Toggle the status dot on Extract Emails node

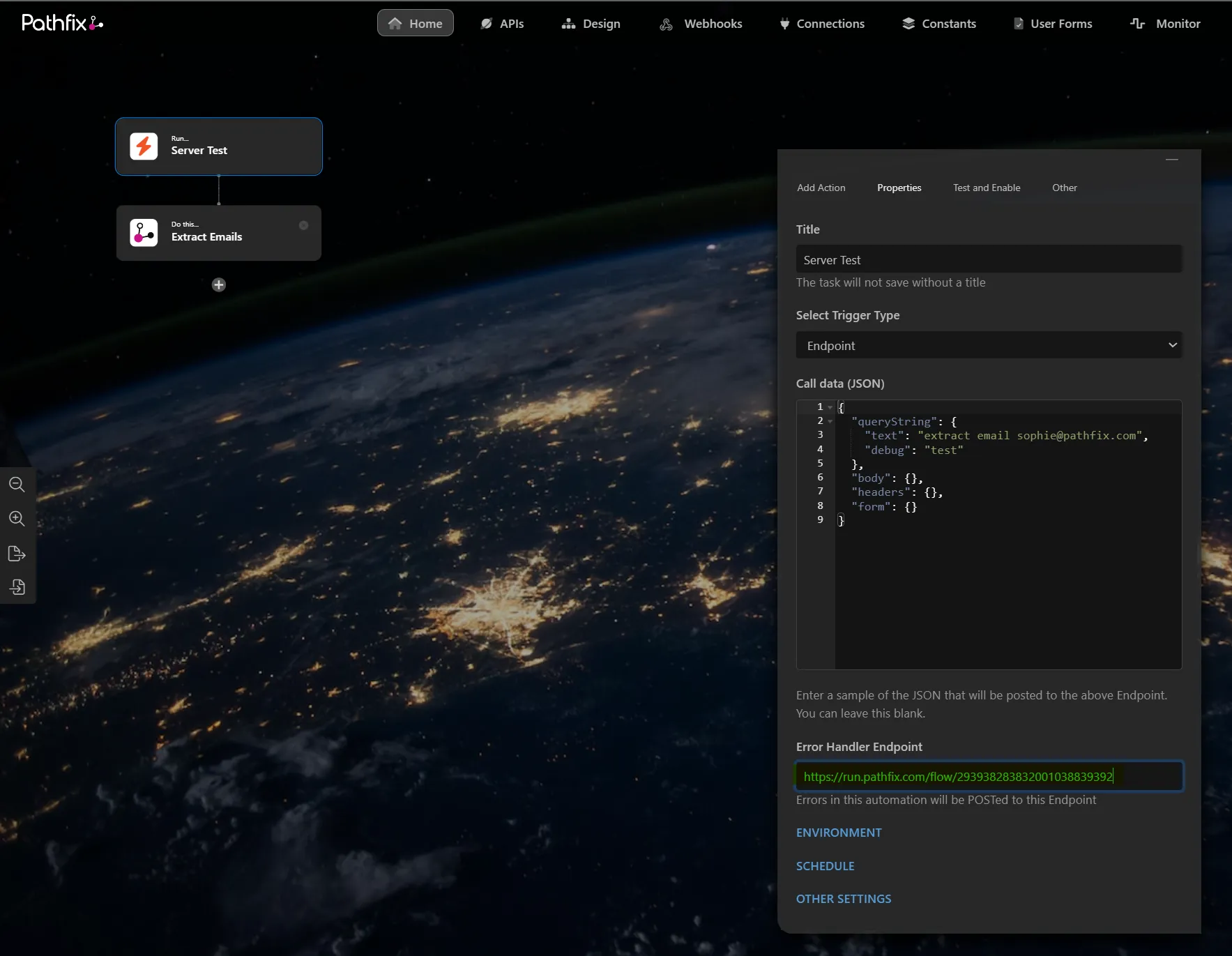(303, 225)
